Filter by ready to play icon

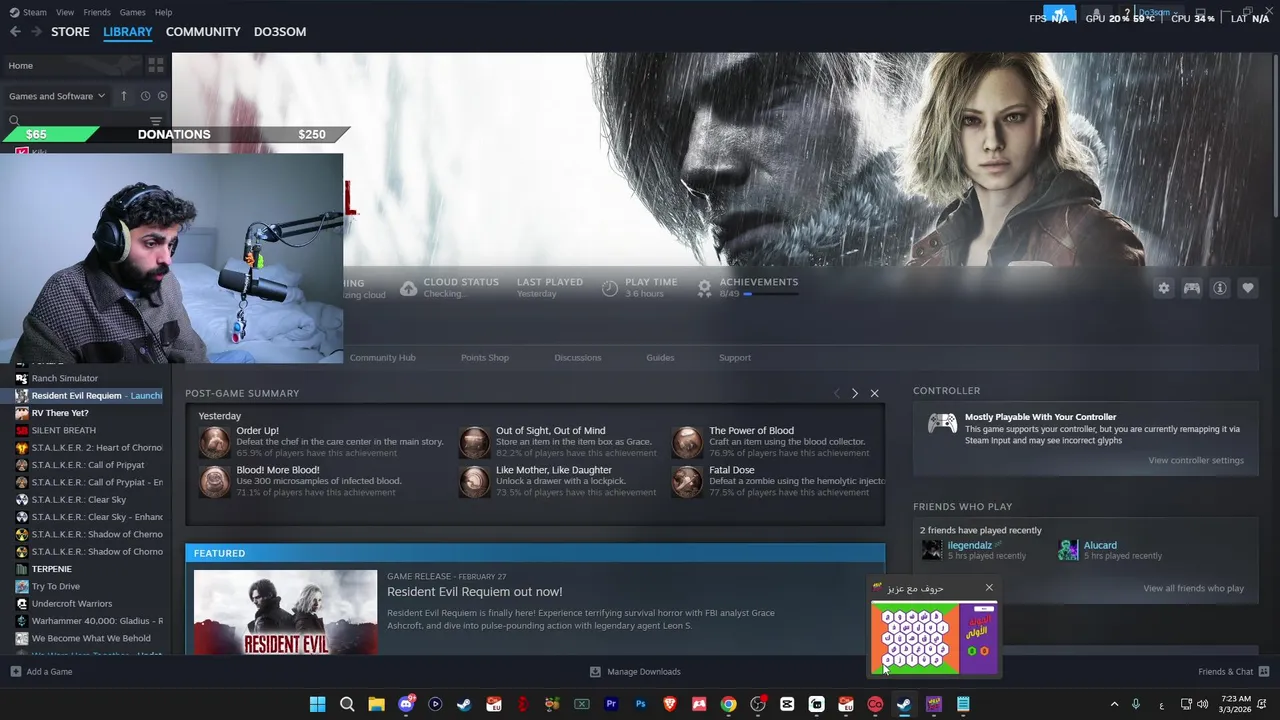[162, 96]
